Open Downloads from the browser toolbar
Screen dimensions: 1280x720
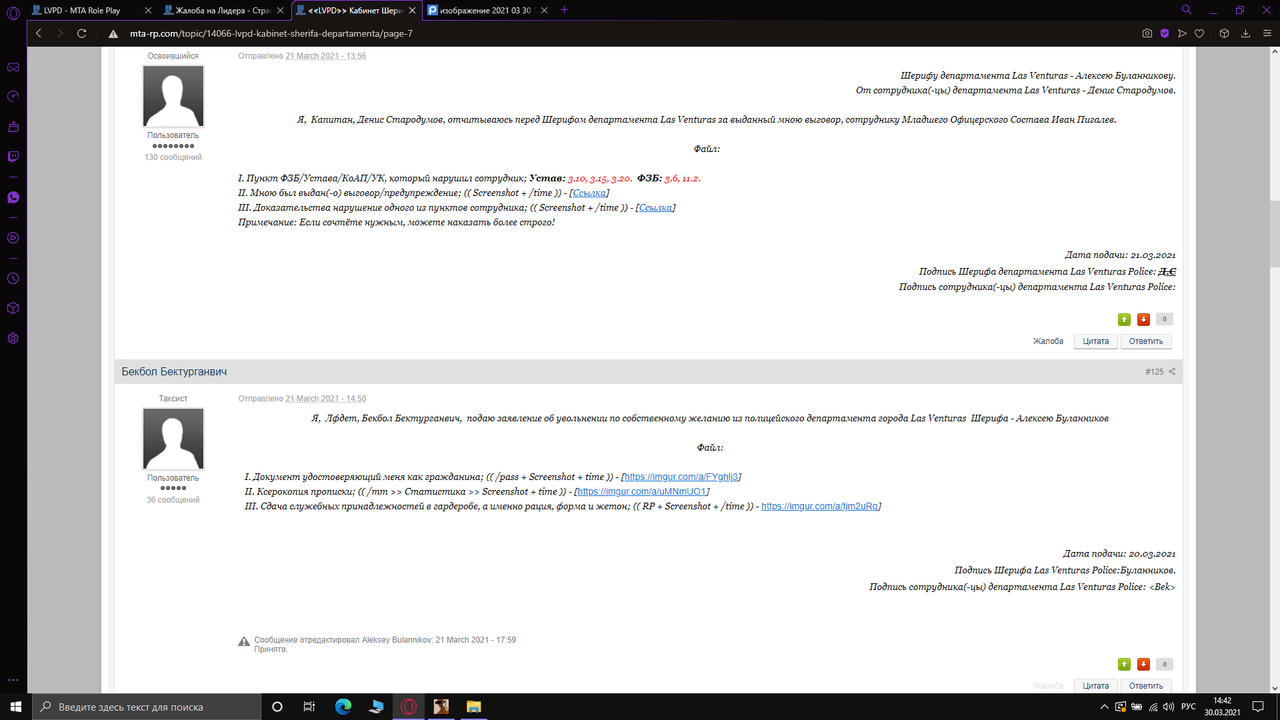coord(1245,33)
